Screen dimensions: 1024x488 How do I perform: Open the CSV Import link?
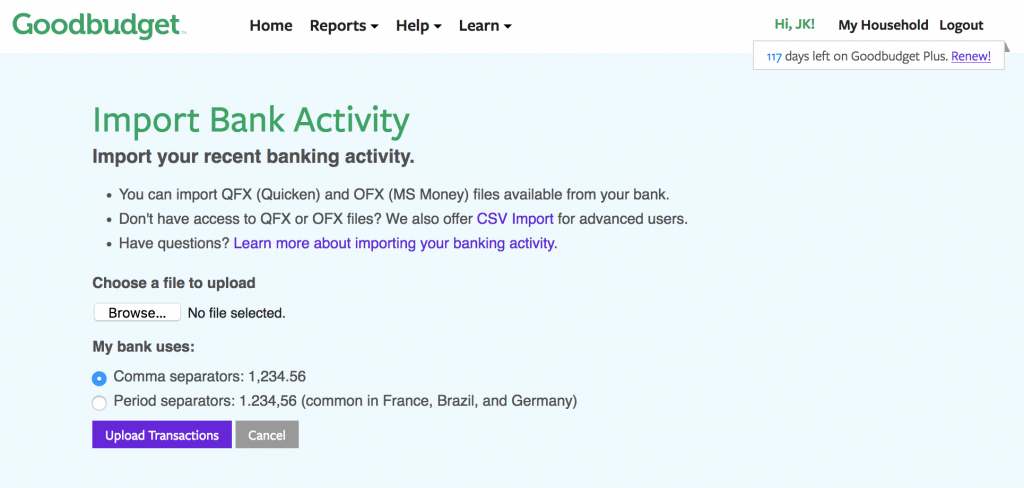tap(515, 219)
